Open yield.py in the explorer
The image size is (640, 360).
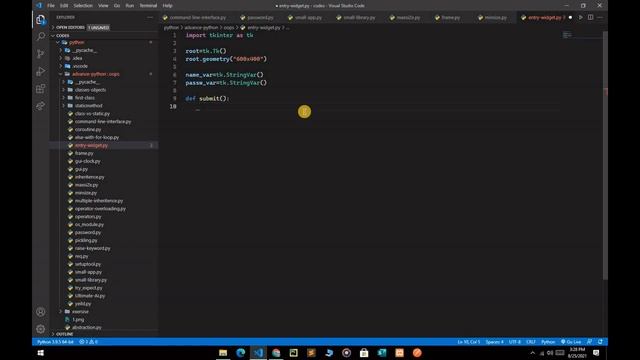pyautogui.click(x=82, y=304)
